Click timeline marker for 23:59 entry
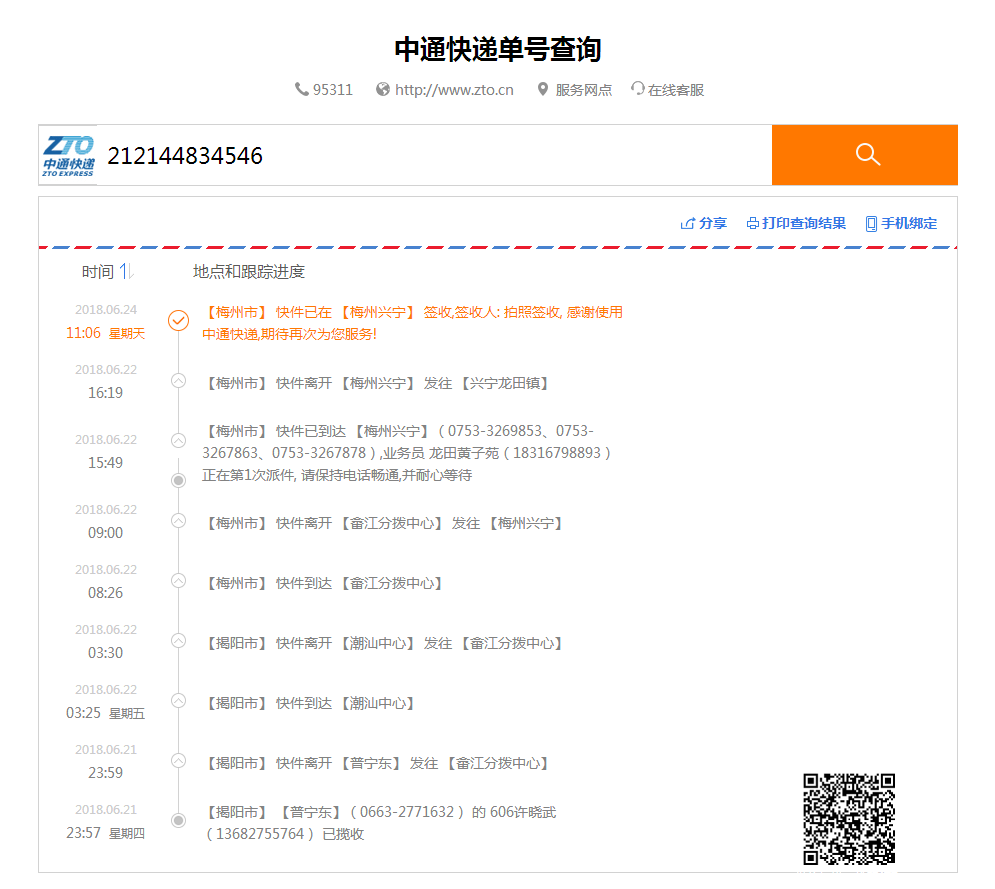995x889 pixels. [x=179, y=761]
